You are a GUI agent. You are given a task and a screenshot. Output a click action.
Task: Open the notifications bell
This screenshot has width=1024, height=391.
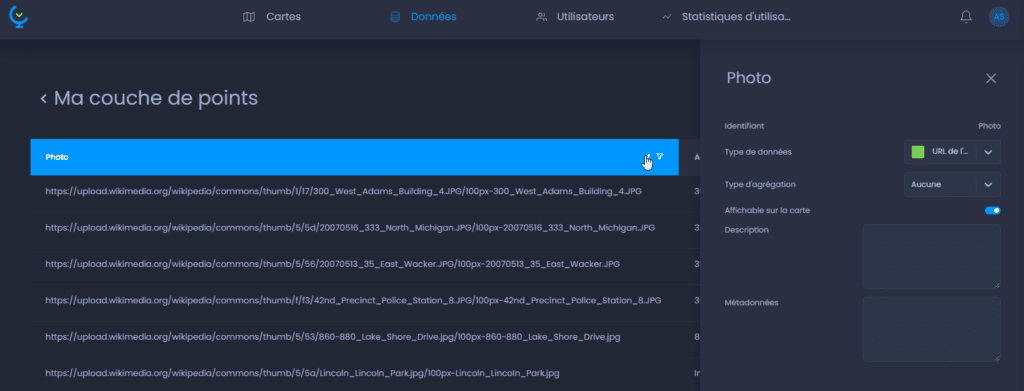coord(966,17)
